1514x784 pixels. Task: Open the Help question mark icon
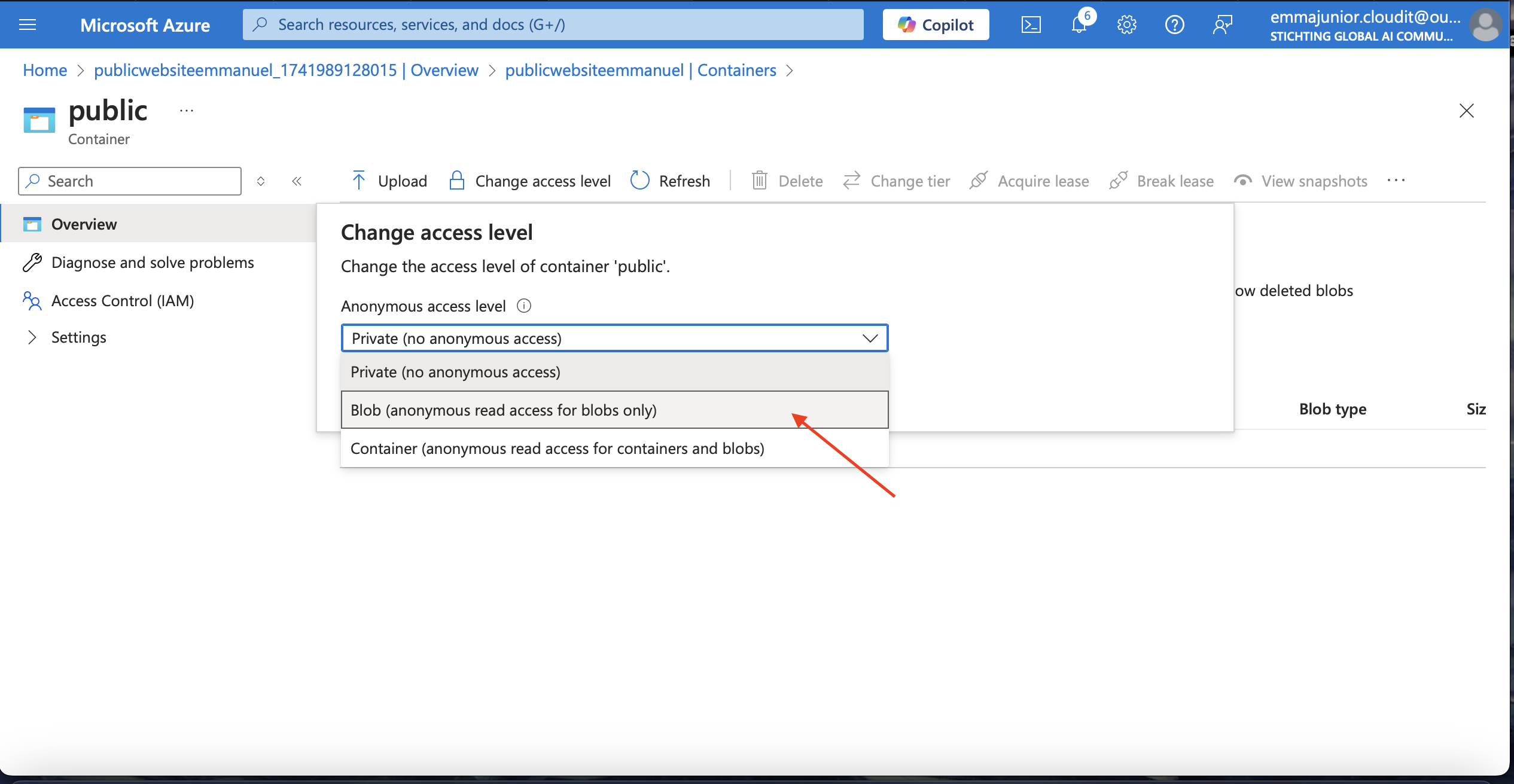(1175, 25)
